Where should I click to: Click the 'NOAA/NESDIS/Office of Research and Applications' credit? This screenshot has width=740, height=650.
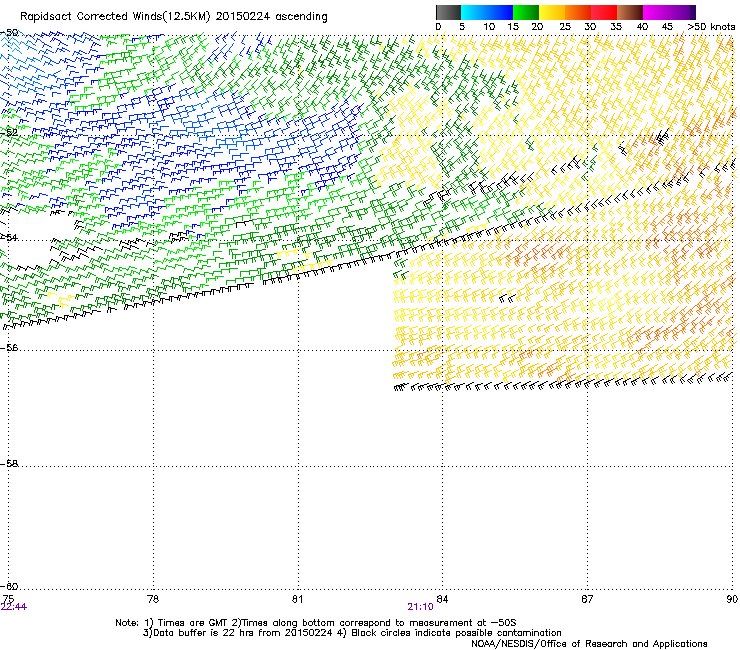[x=589, y=644]
